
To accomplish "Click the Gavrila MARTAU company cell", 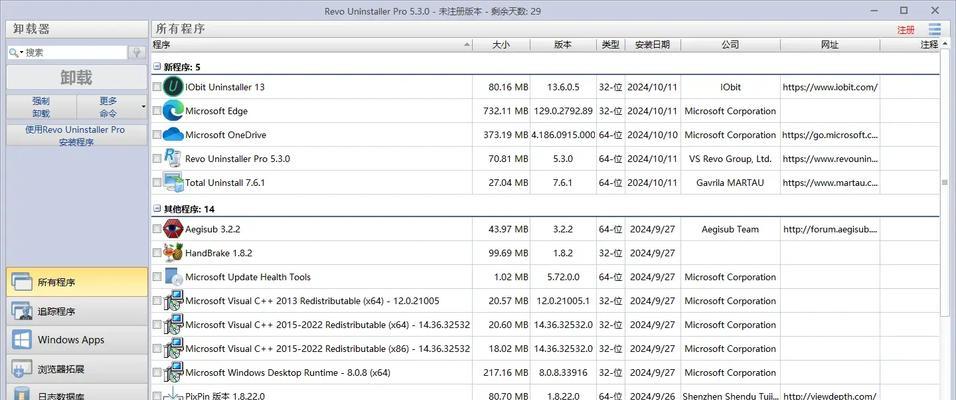I will coord(730,182).
